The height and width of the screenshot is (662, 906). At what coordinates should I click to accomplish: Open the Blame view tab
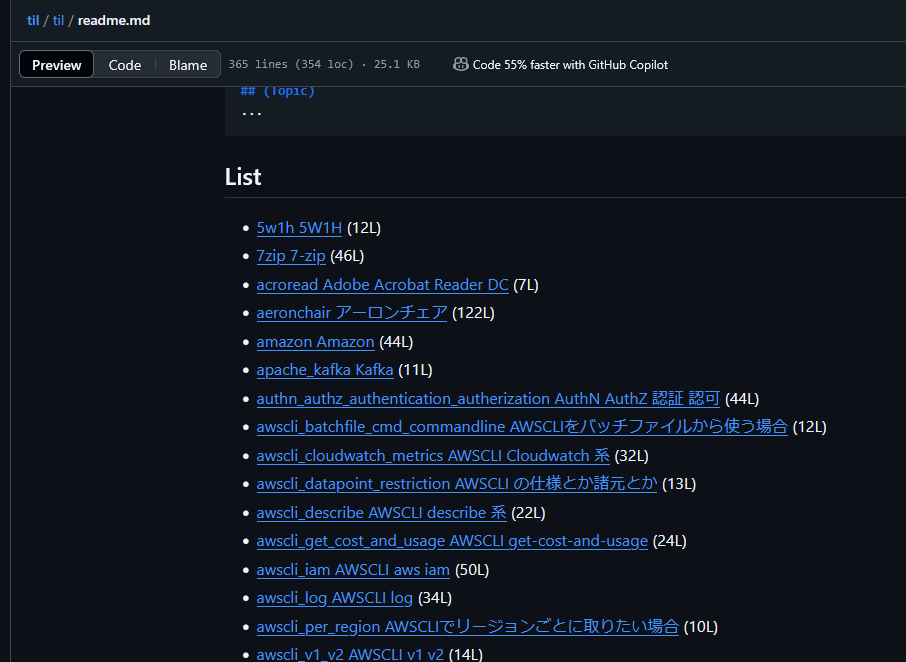click(188, 65)
